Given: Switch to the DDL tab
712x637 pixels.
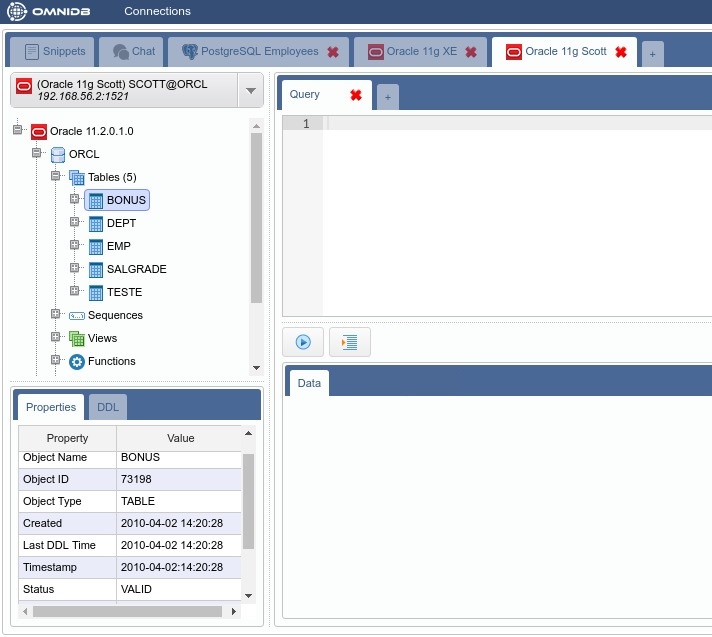Looking at the screenshot, I should (107, 407).
